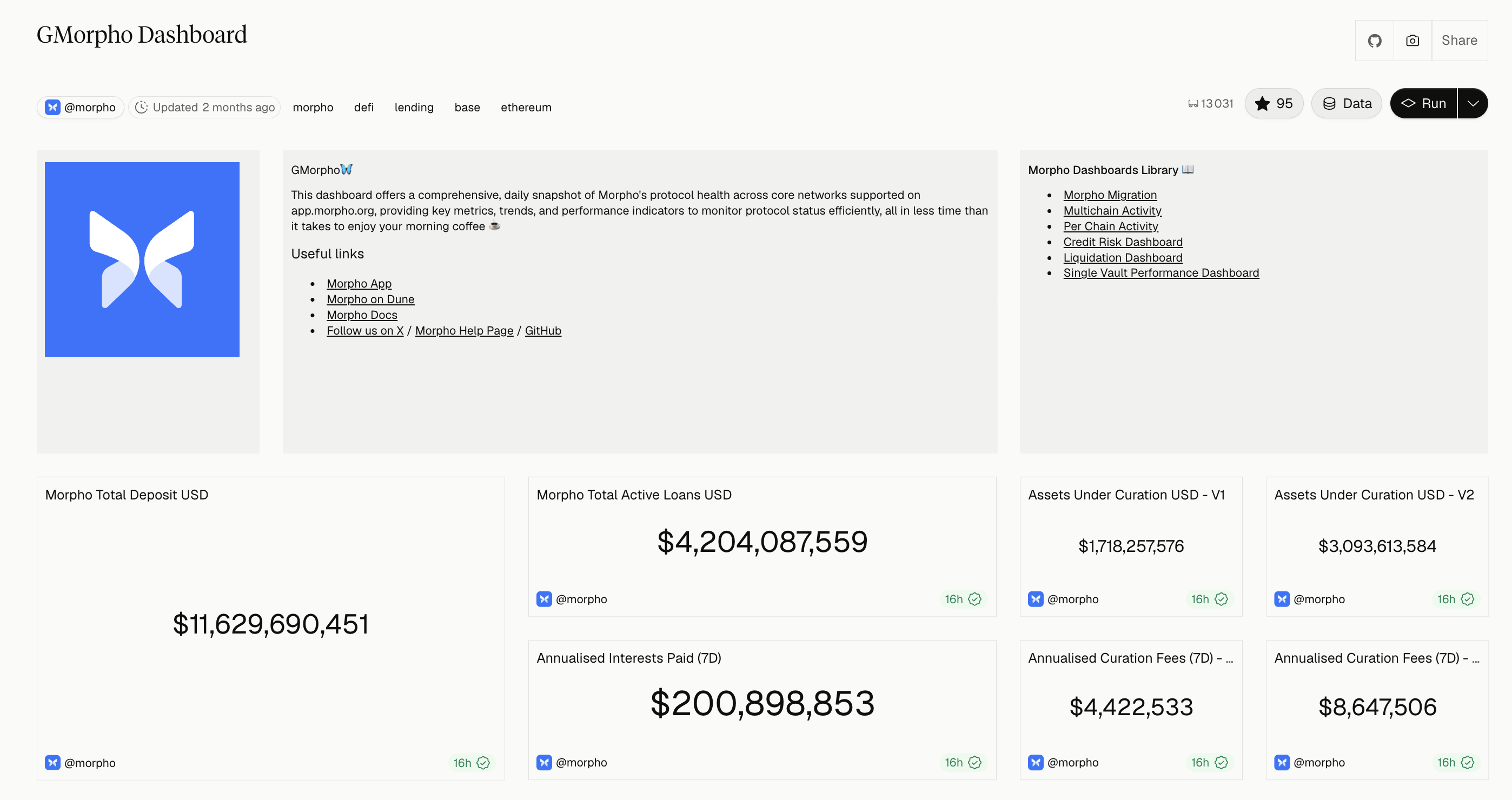The height and width of the screenshot is (800, 1512).
Task: Click the $11,629,690,451 deposit value
Action: pos(270,623)
